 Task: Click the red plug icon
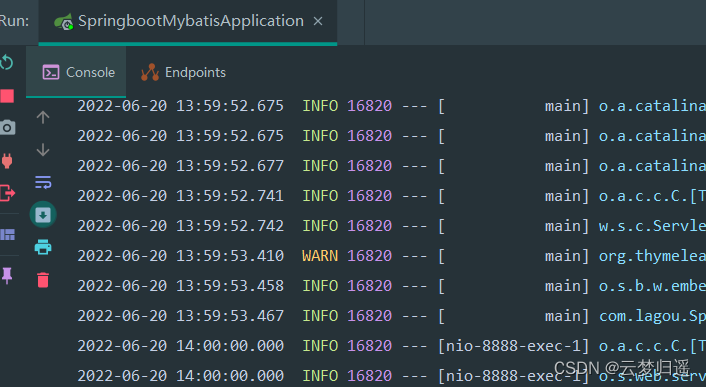tap(7, 161)
